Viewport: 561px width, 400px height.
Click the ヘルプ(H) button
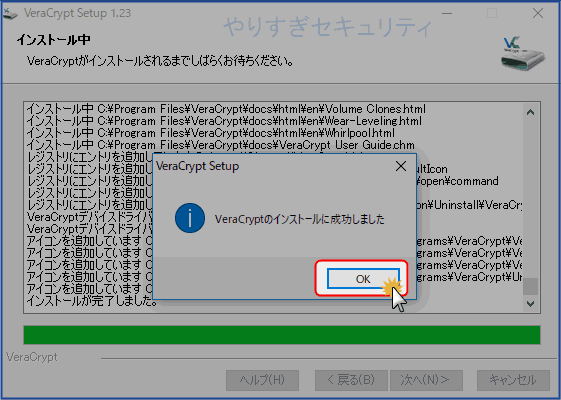[x=262, y=380]
